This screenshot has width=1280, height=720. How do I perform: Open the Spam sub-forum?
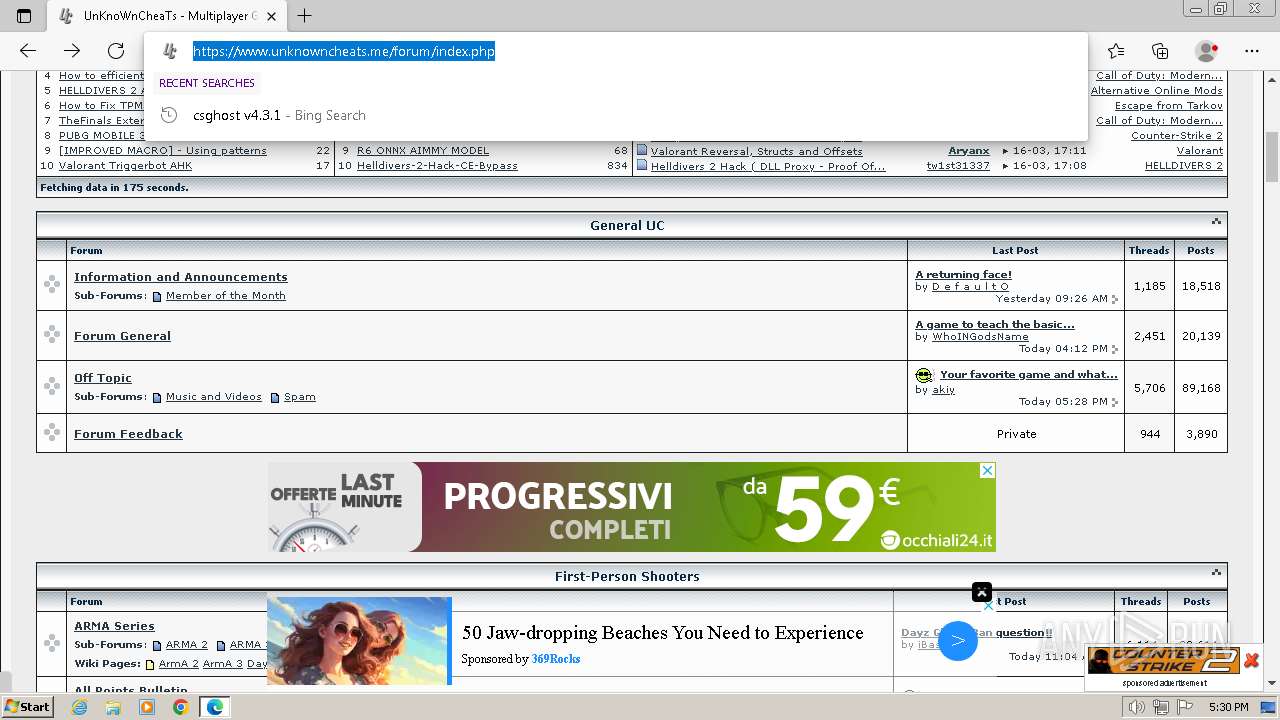click(300, 397)
